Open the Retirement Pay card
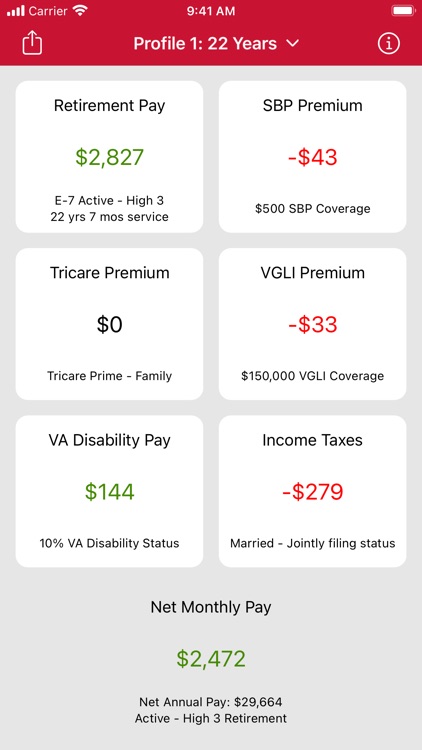This screenshot has height=750, width=422. 110,157
